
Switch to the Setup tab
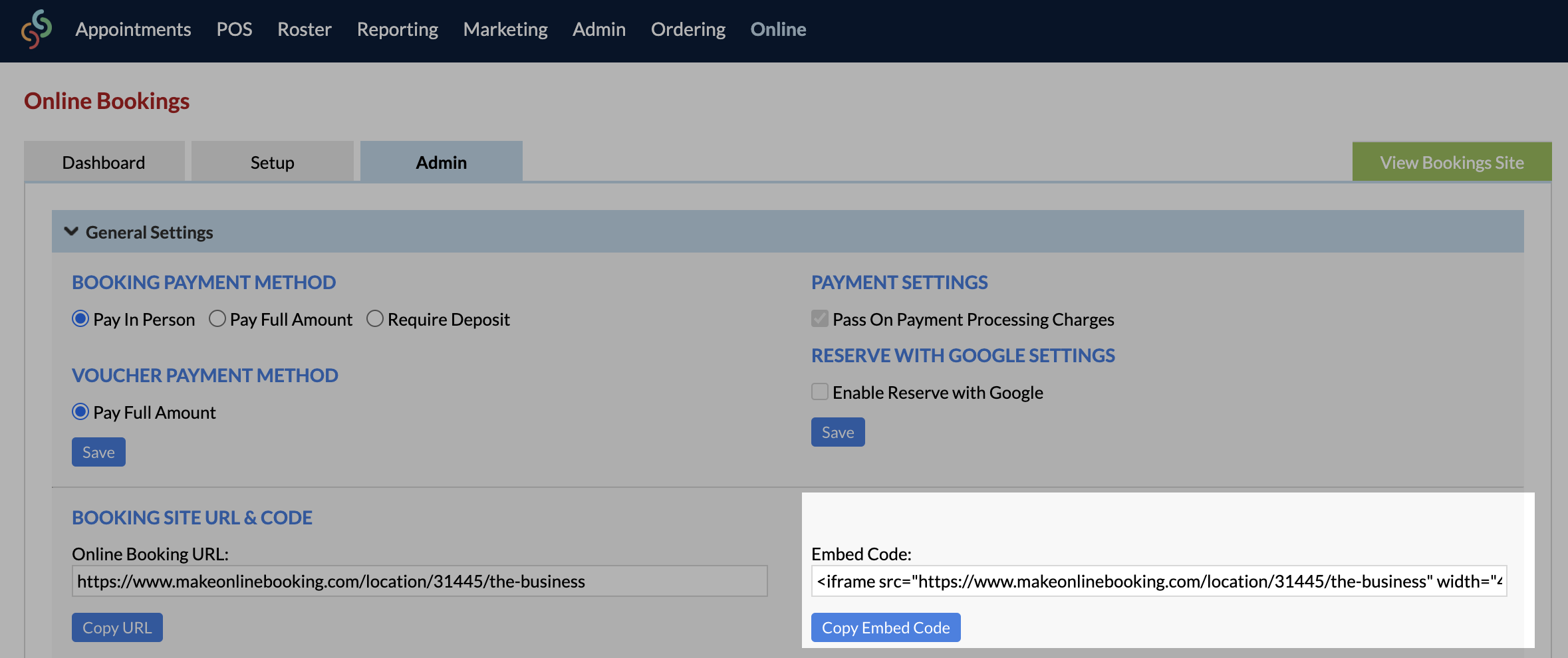pos(272,162)
